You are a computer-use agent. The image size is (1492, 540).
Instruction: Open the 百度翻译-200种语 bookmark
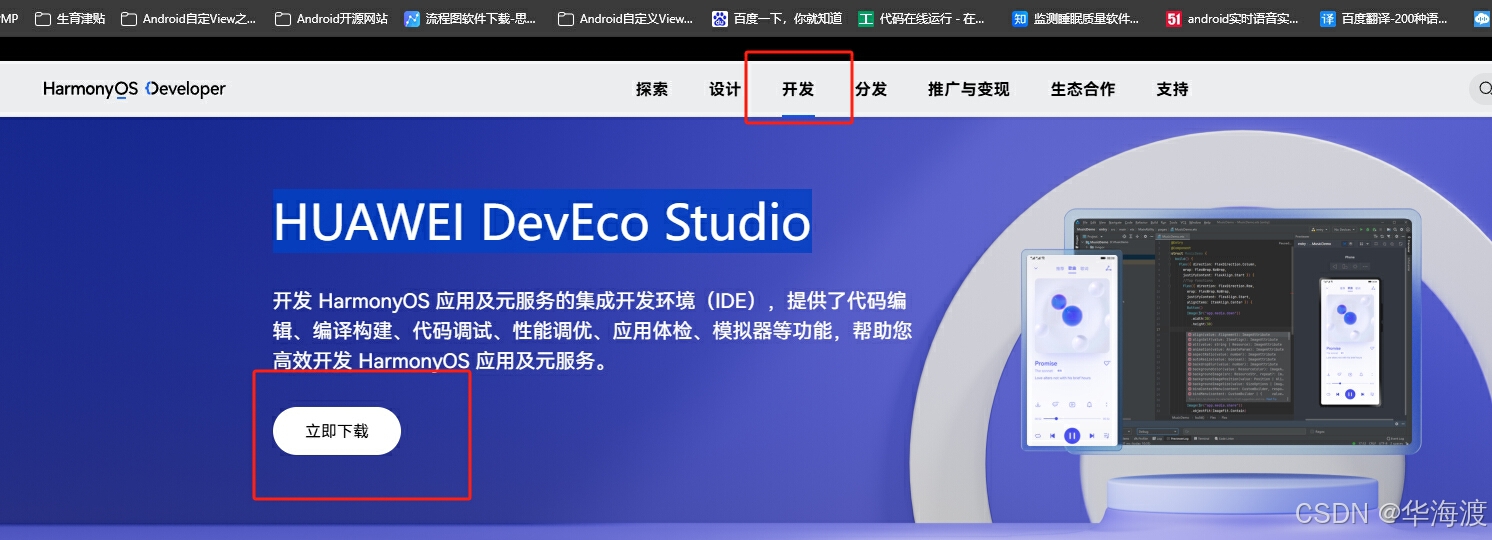[1383, 18]
